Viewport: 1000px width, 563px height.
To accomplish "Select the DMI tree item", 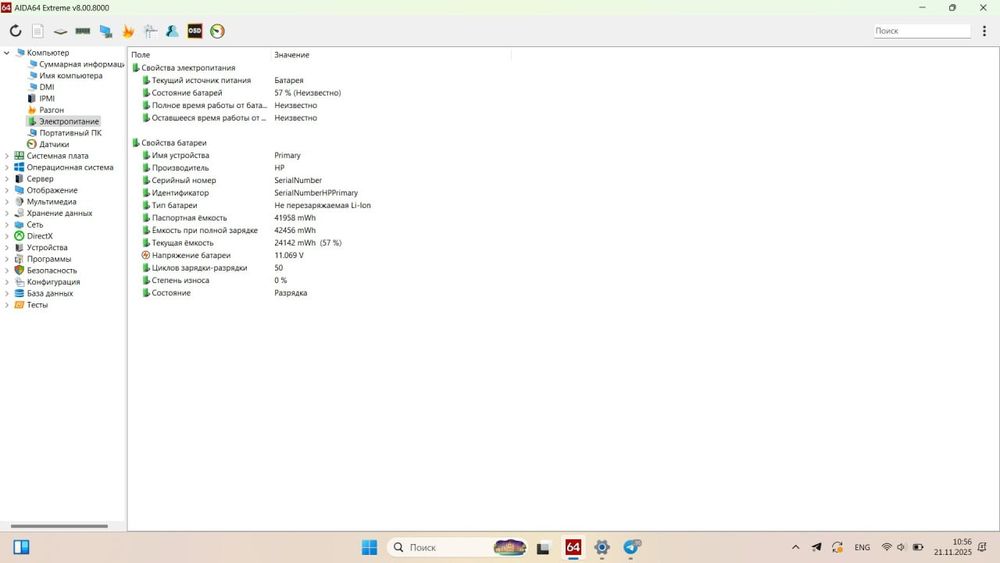I will (x=47, y=87).
